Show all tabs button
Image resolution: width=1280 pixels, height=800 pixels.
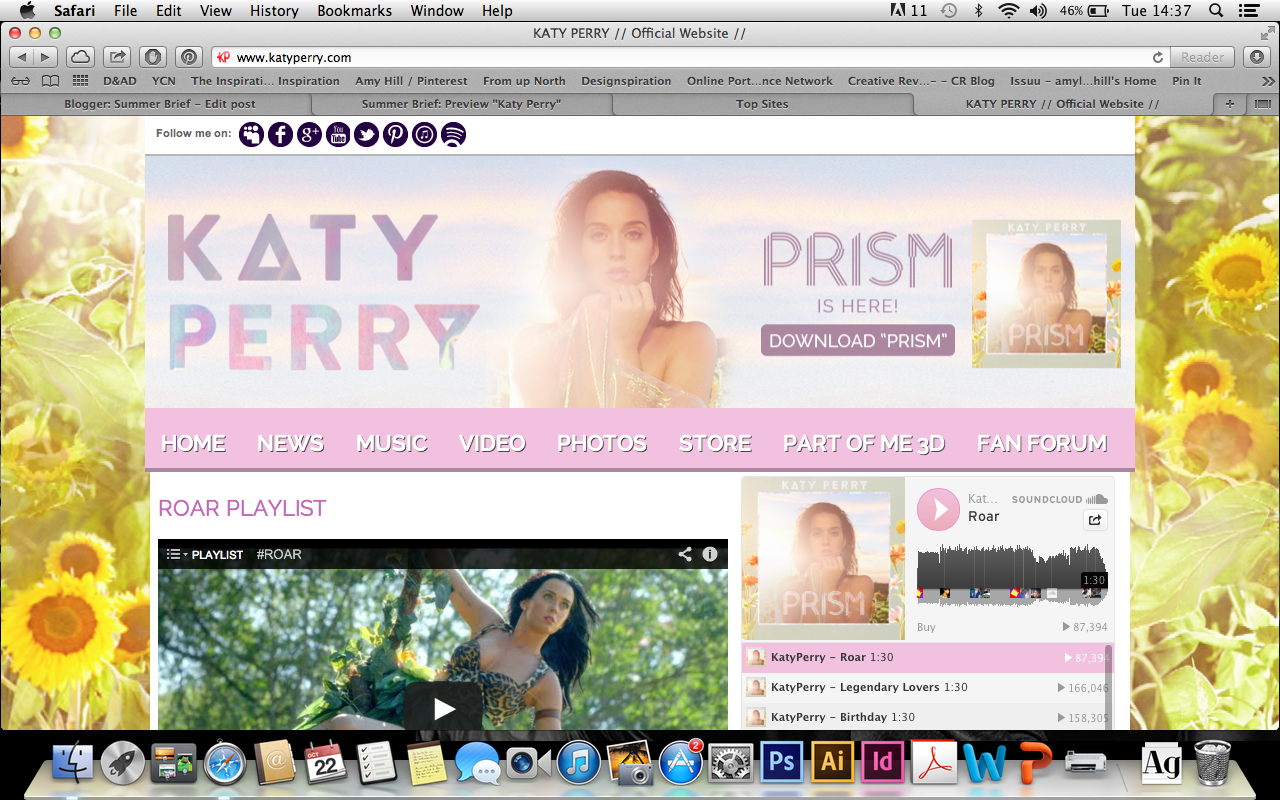[1262, 104]
